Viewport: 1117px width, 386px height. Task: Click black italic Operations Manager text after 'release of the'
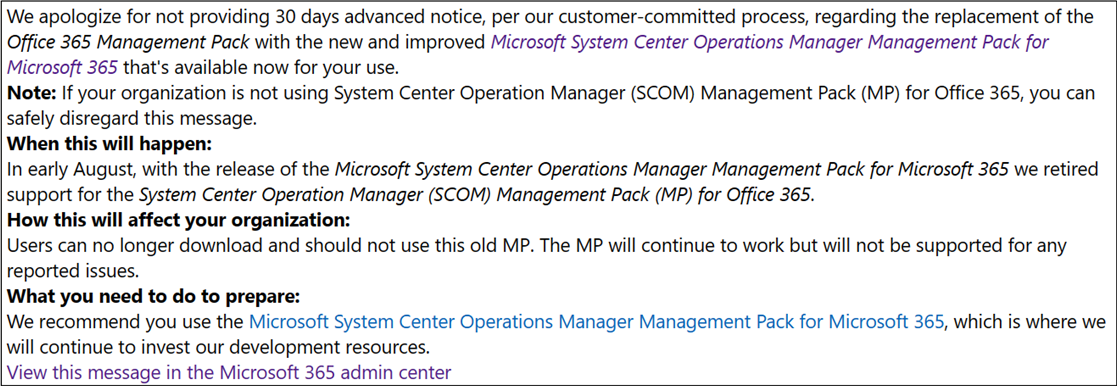[x=671, y=169]
